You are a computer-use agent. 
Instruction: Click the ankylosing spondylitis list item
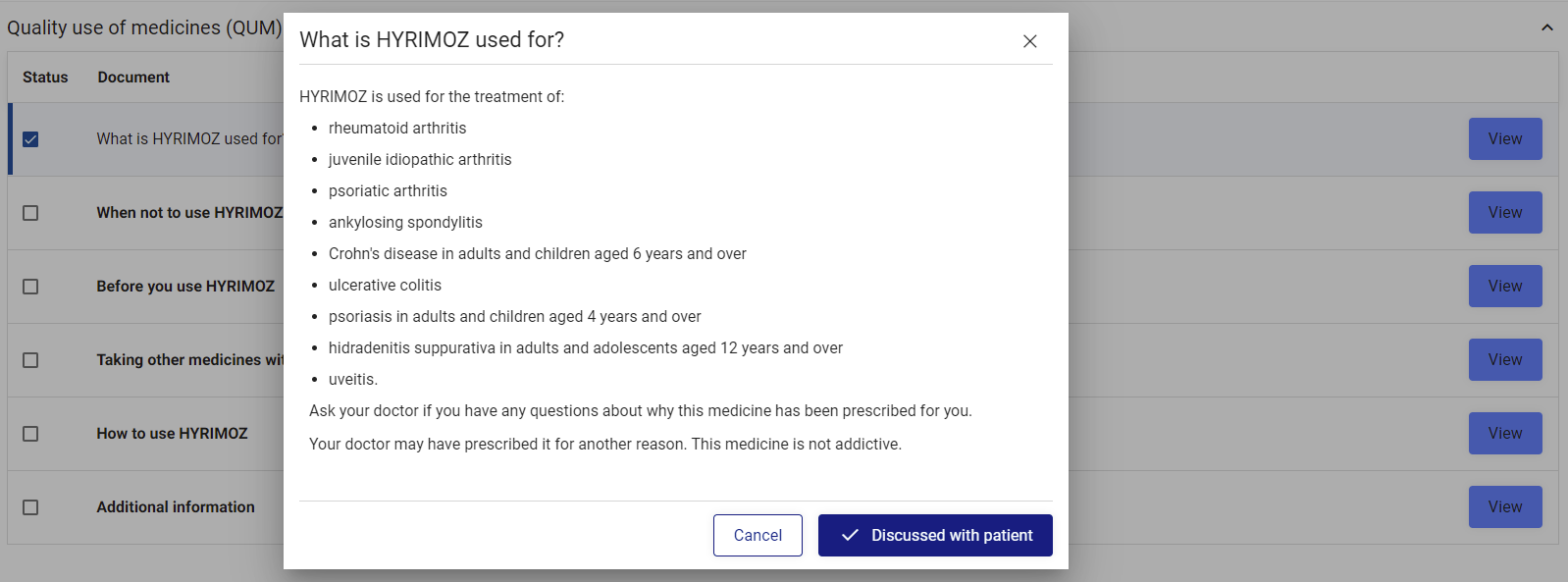coord(405,222)
